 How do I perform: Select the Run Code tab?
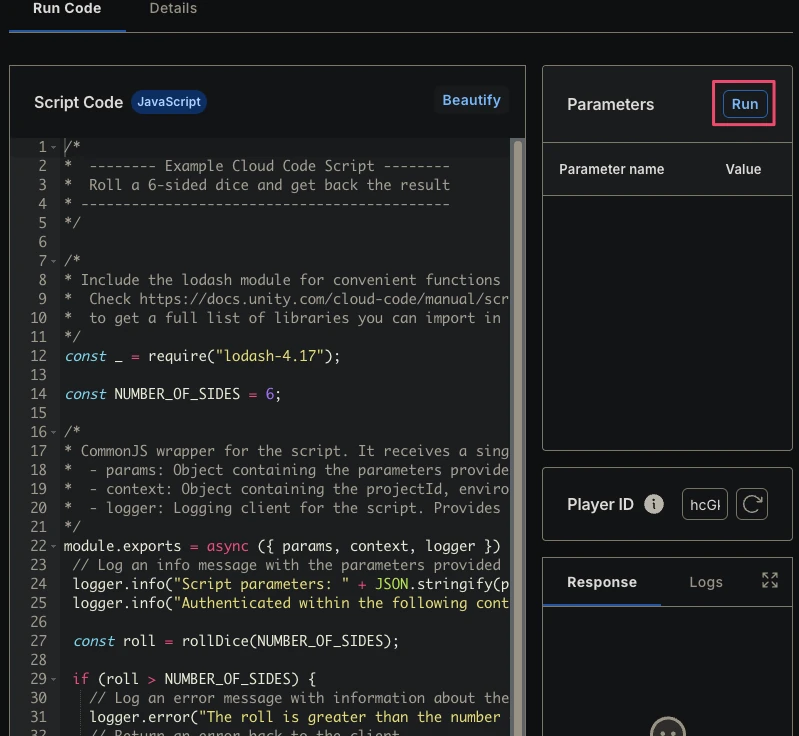pos(67,9)
